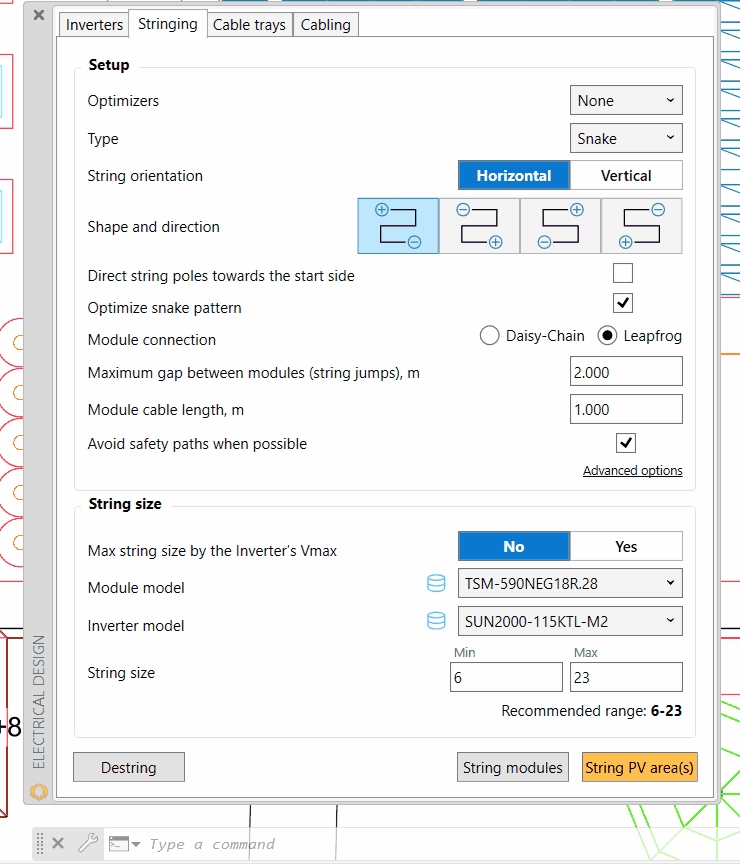Expand the Module model dropdown
Screen dimensions: 740x864
click(570, 583)
